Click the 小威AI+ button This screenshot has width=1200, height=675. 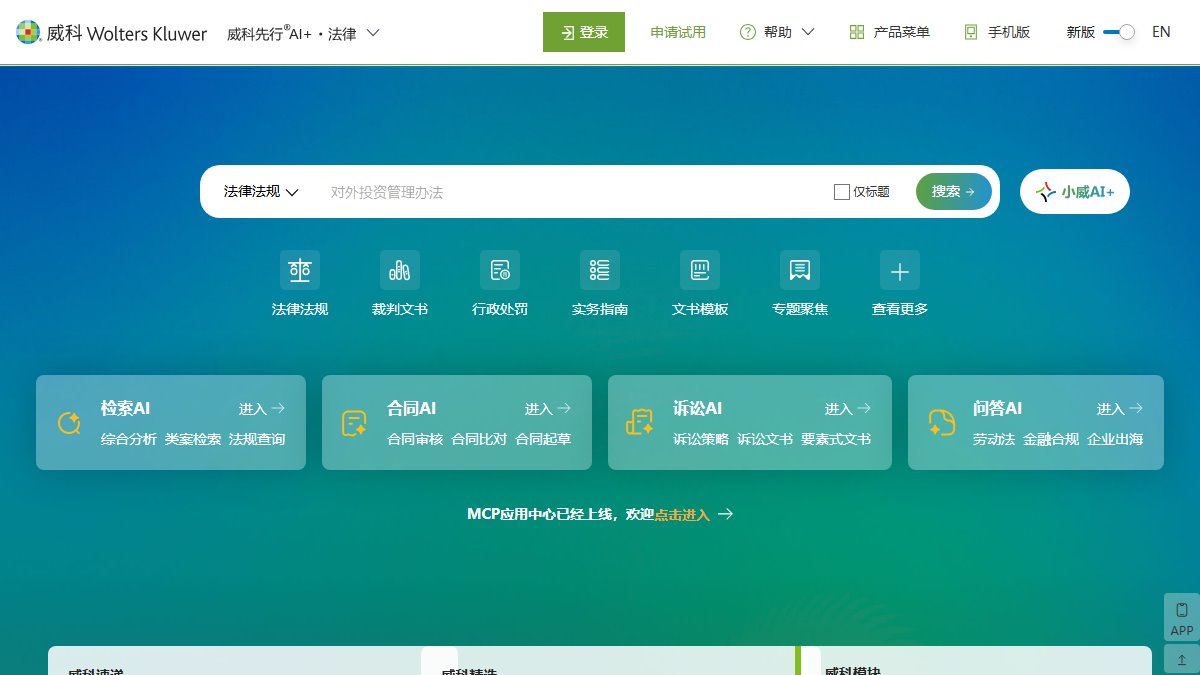[1075, 192]
